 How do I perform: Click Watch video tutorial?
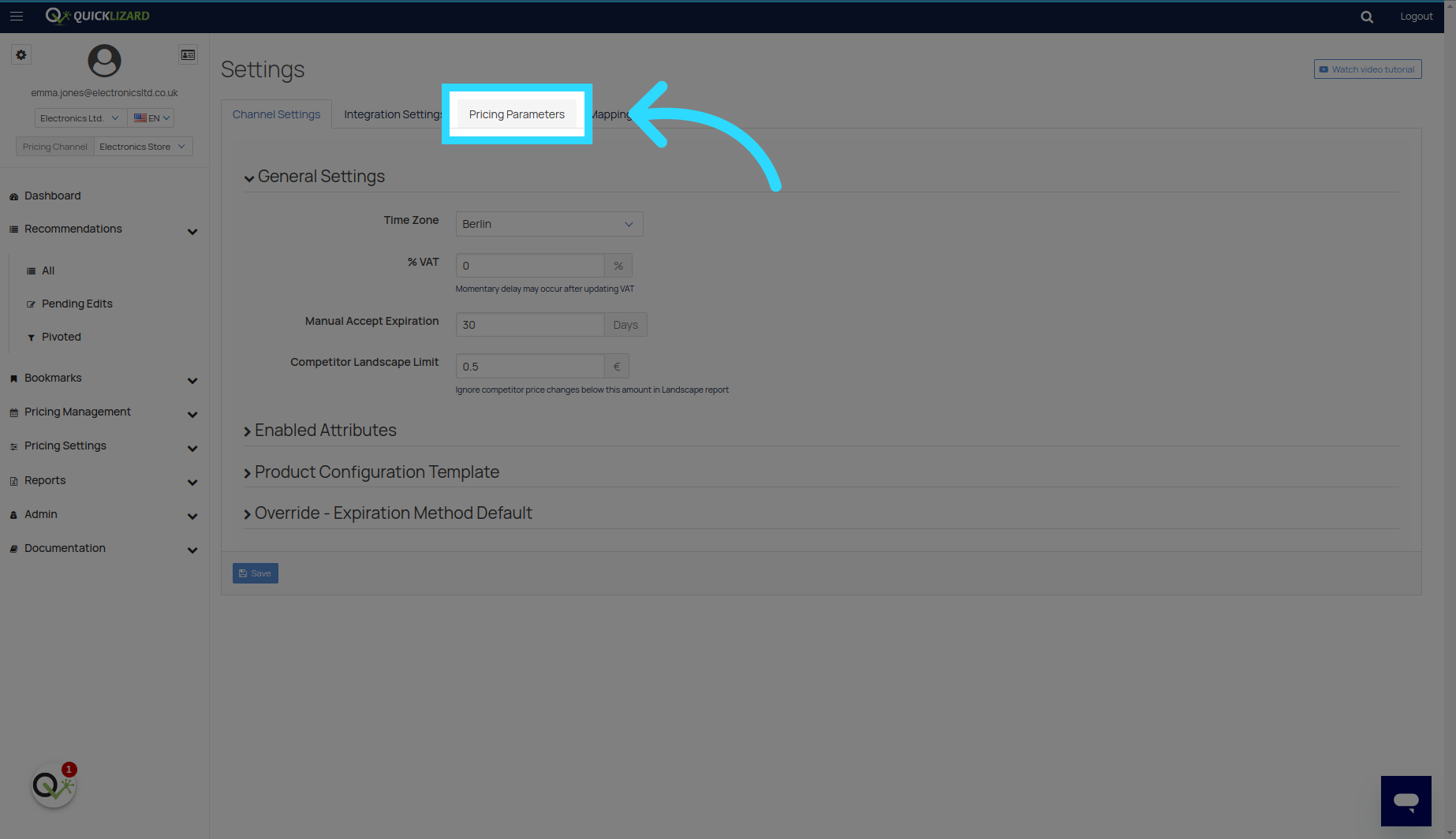click(x=1367, y=69)
